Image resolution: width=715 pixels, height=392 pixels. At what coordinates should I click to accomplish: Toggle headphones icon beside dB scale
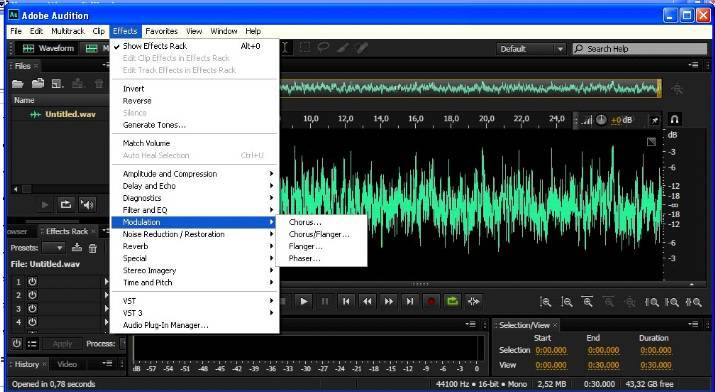coord(674,119)
